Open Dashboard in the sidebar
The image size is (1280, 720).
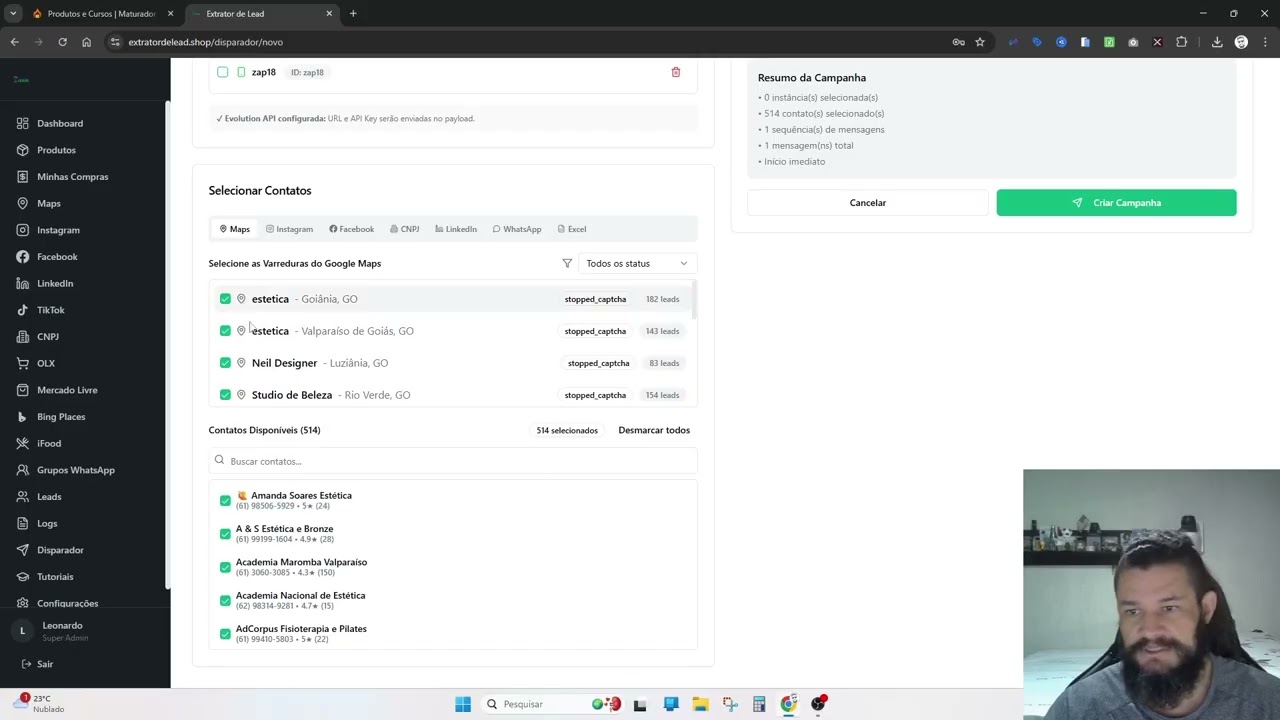[60, 123]
